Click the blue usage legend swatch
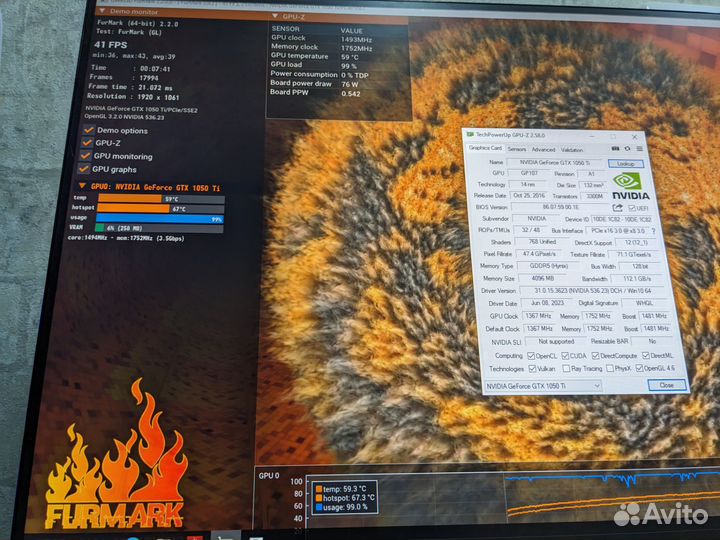The width and height of the screenshot is (720, 540). [319, 507]
